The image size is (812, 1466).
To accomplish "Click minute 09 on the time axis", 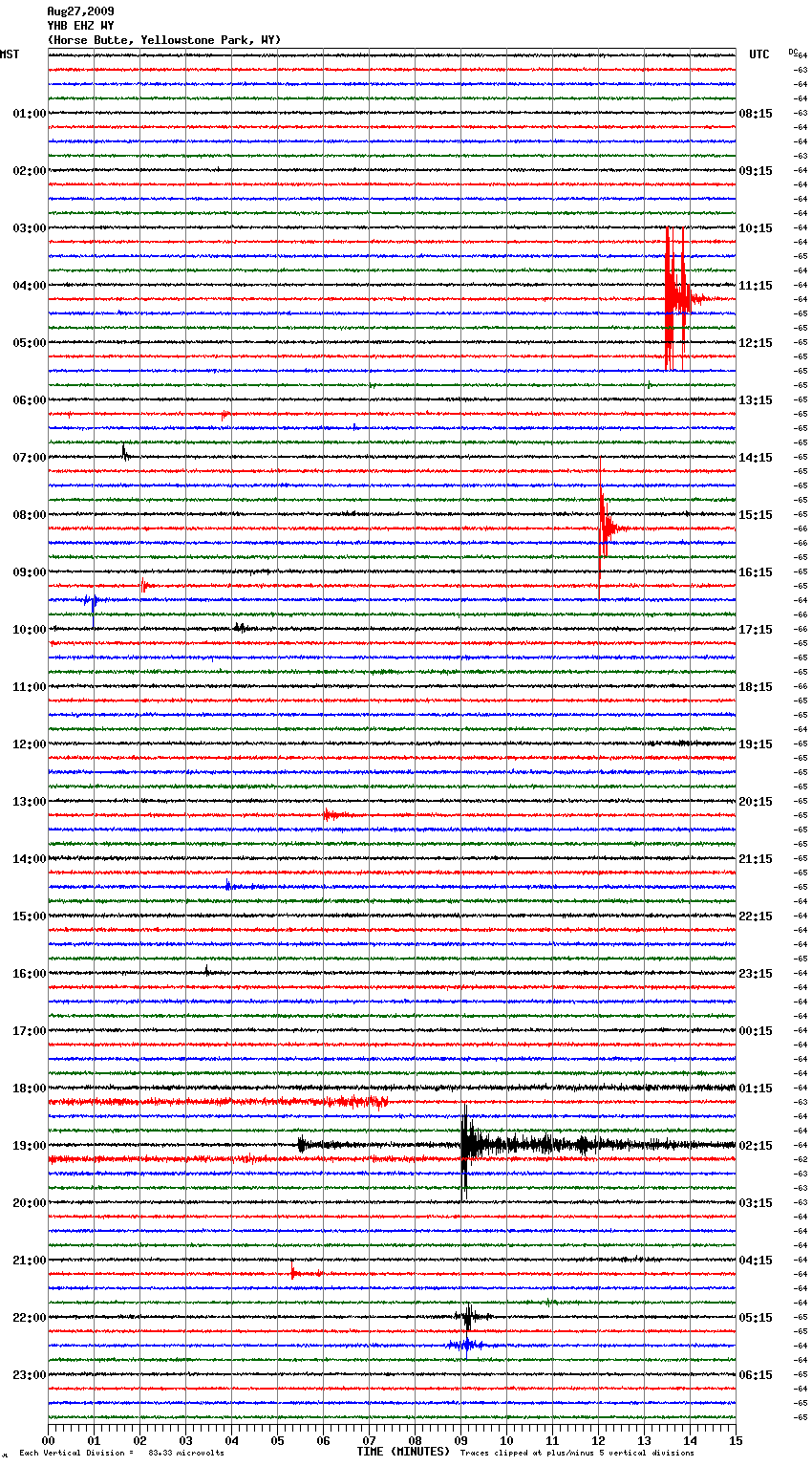I will click(460, 1440).
